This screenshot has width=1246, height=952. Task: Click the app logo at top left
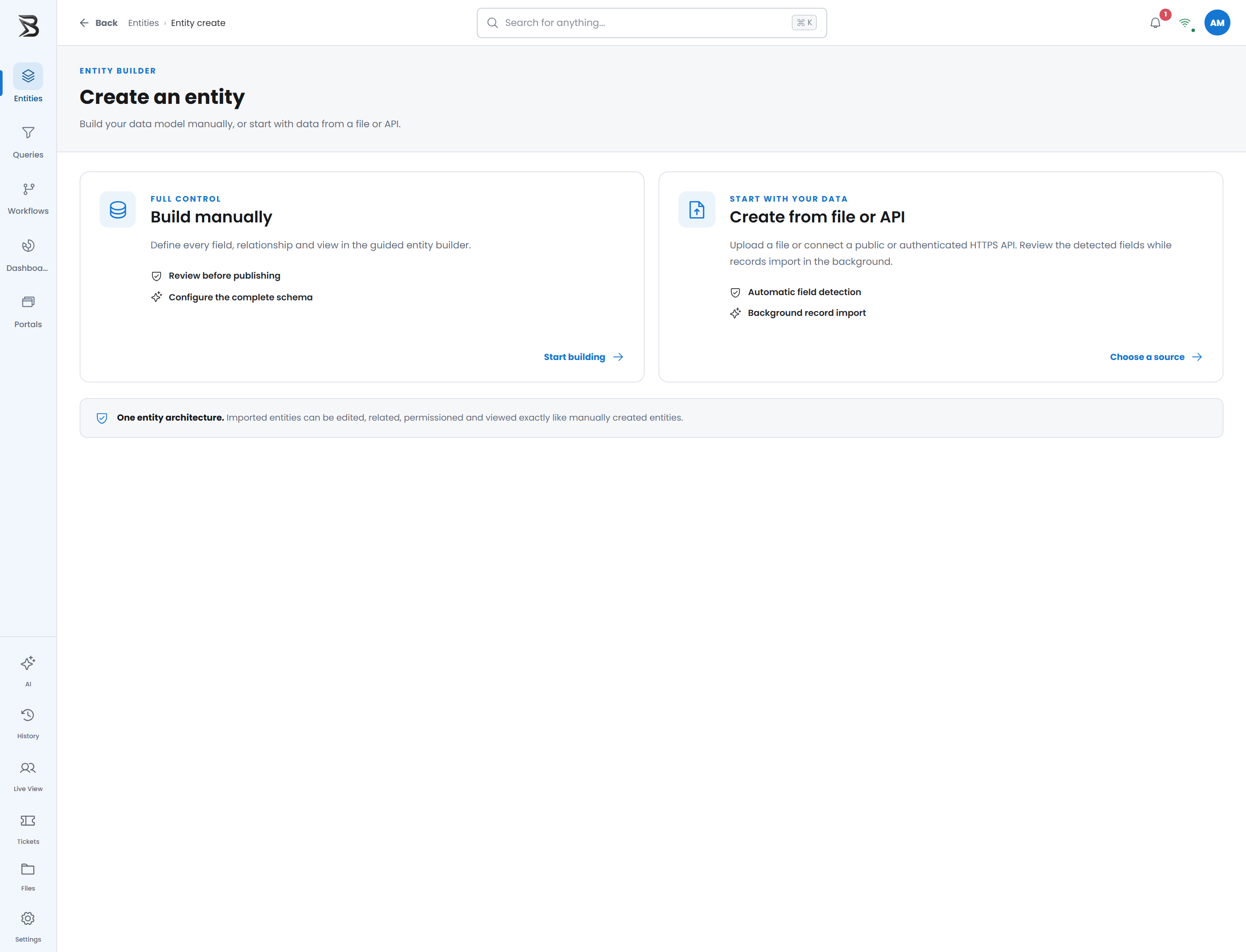pos(28,26)
